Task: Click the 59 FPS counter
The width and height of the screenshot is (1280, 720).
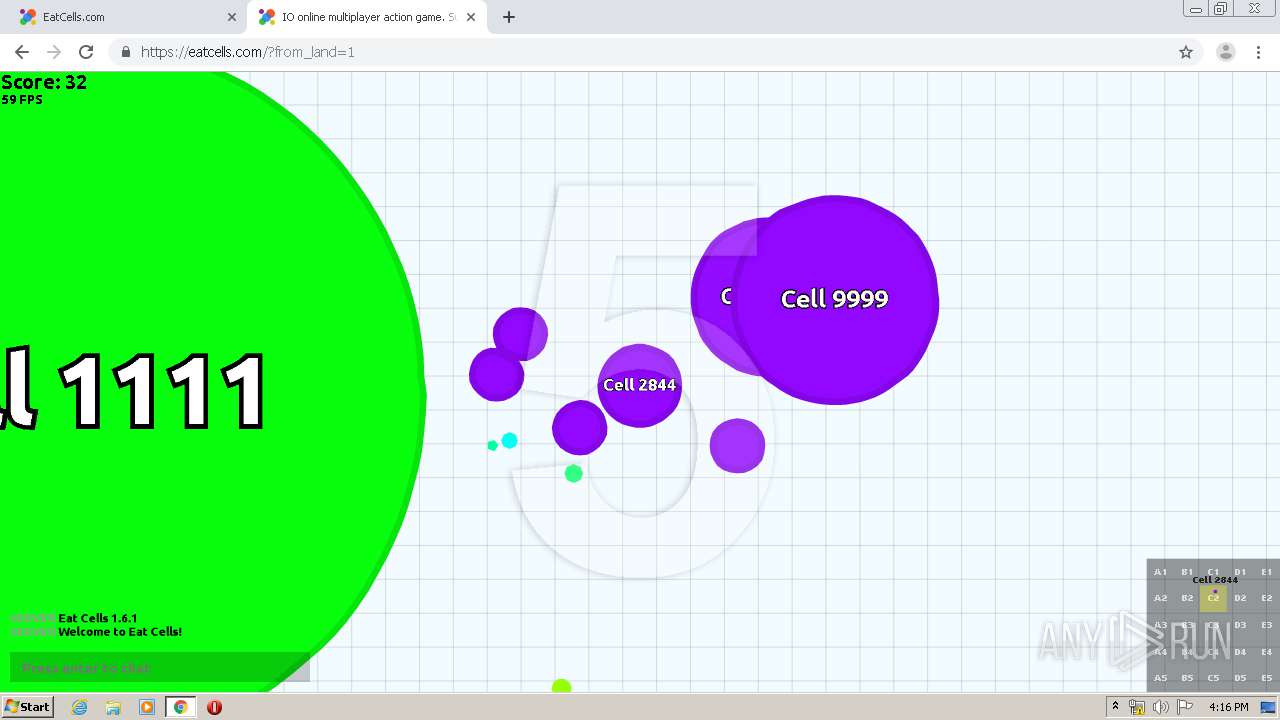Action: [x=22, y=100]
